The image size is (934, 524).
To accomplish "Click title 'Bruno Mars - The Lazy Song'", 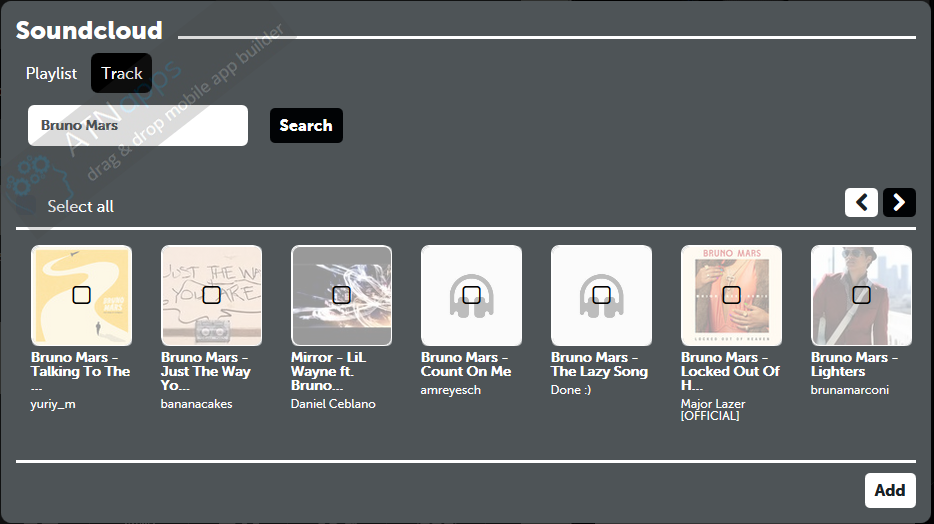I will point(599,364).
